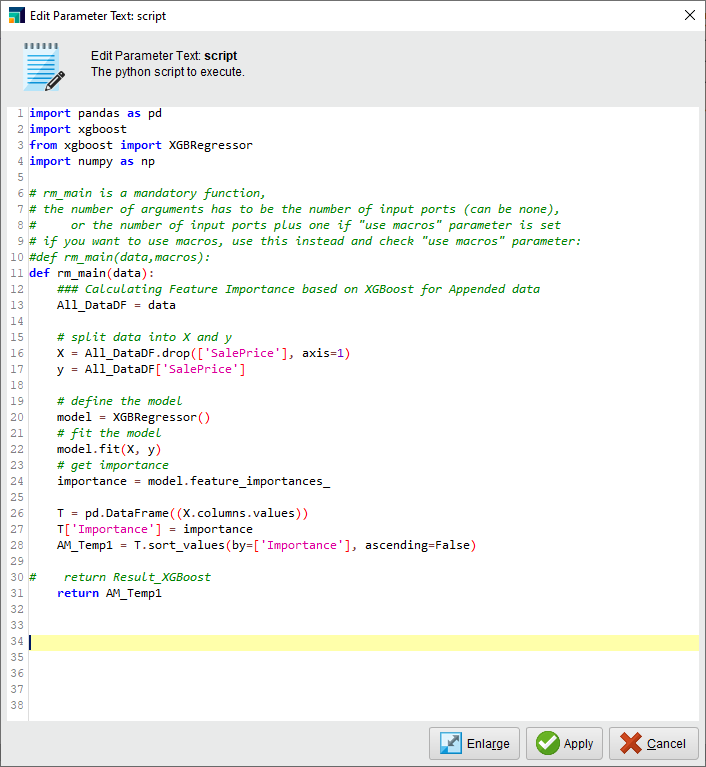Image resolution: width=706 pixels, height=767 pixels.
Task: Click line 'model.fit(X, y)'
Action: [109, 449]
